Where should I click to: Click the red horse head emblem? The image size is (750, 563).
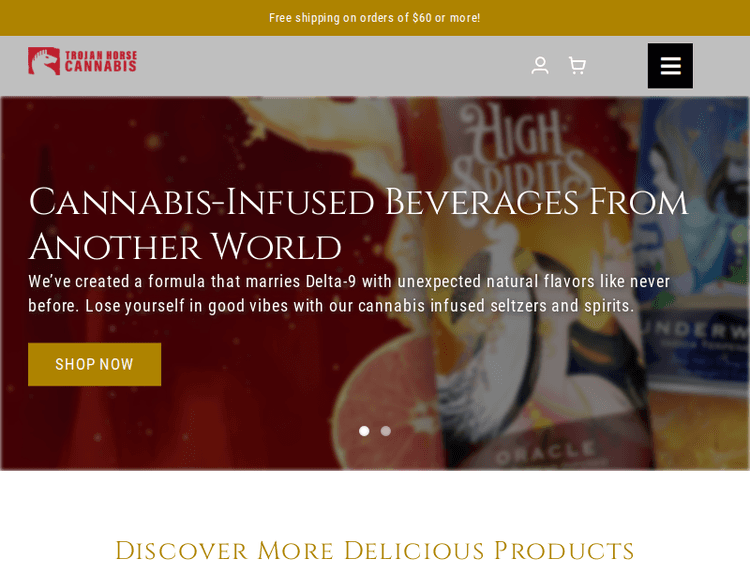44,61
